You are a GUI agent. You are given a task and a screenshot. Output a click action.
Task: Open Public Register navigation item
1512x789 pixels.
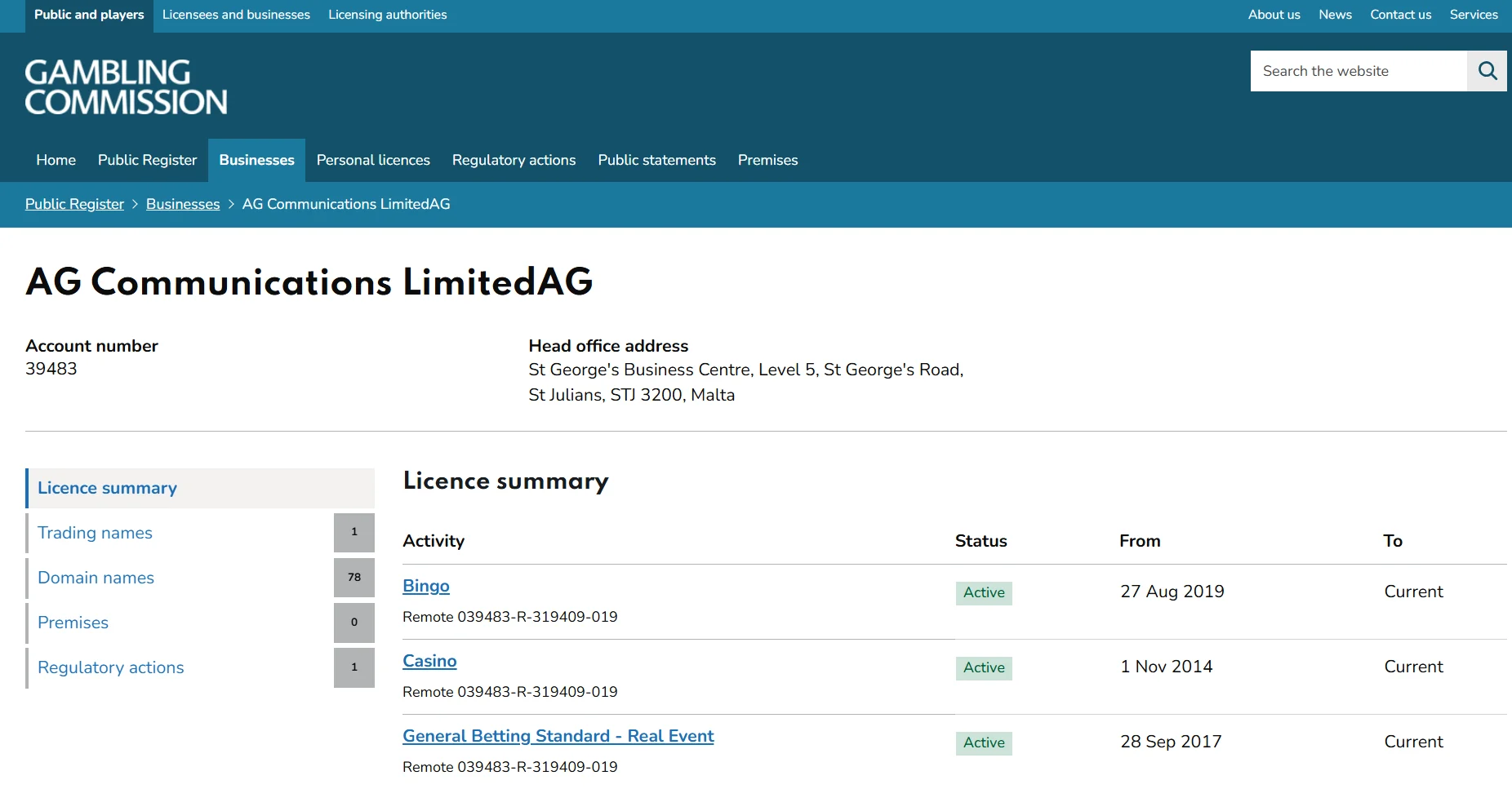click(147, 160)
